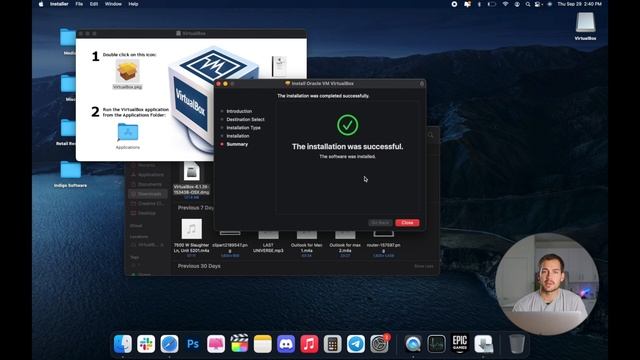Launch Music app from the Dock
Viewport: 640px width, 360px height.
309,344
